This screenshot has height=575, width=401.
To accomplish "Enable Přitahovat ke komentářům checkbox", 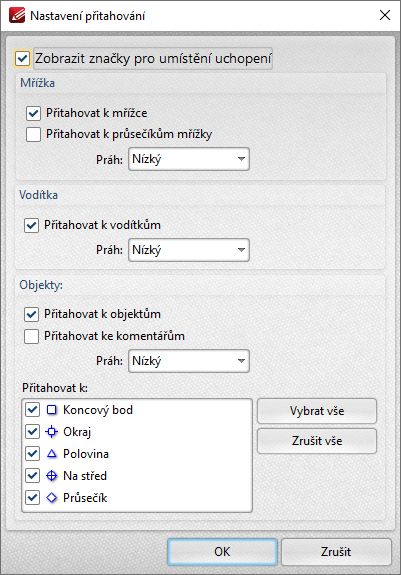I will pos(32,336).
